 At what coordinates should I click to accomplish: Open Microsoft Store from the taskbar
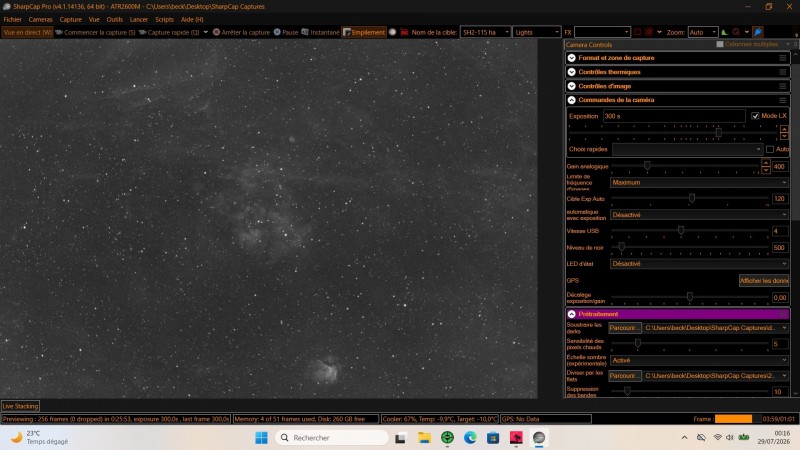[x=493, y=438]
